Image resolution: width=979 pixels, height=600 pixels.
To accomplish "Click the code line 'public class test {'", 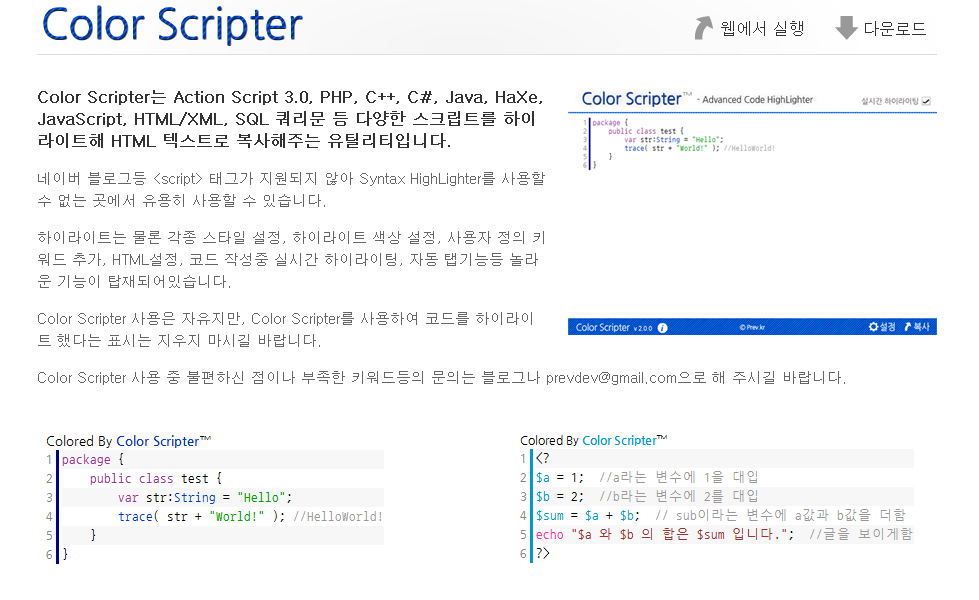I will [155, 478].
